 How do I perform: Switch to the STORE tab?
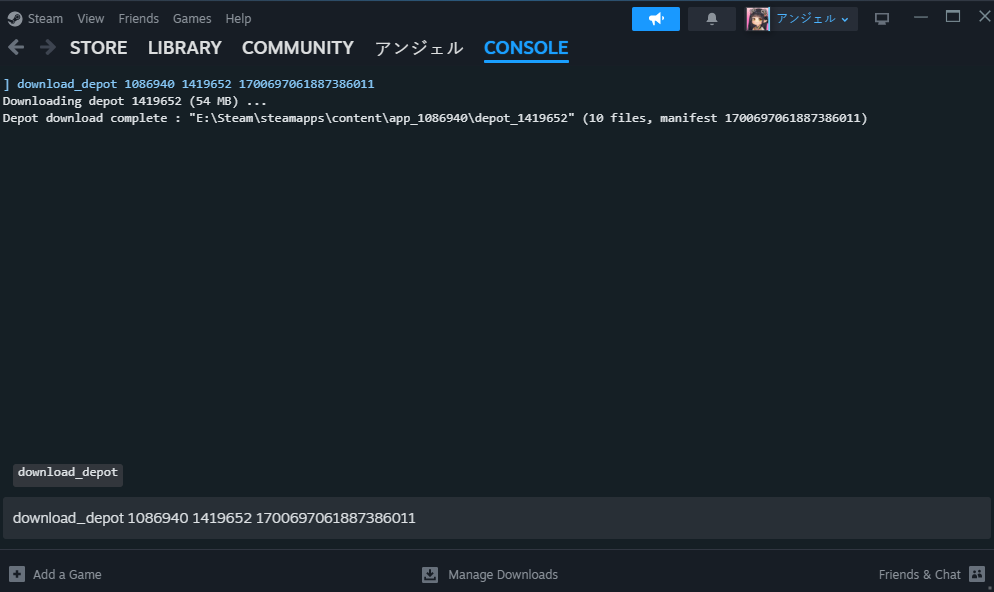98,48
